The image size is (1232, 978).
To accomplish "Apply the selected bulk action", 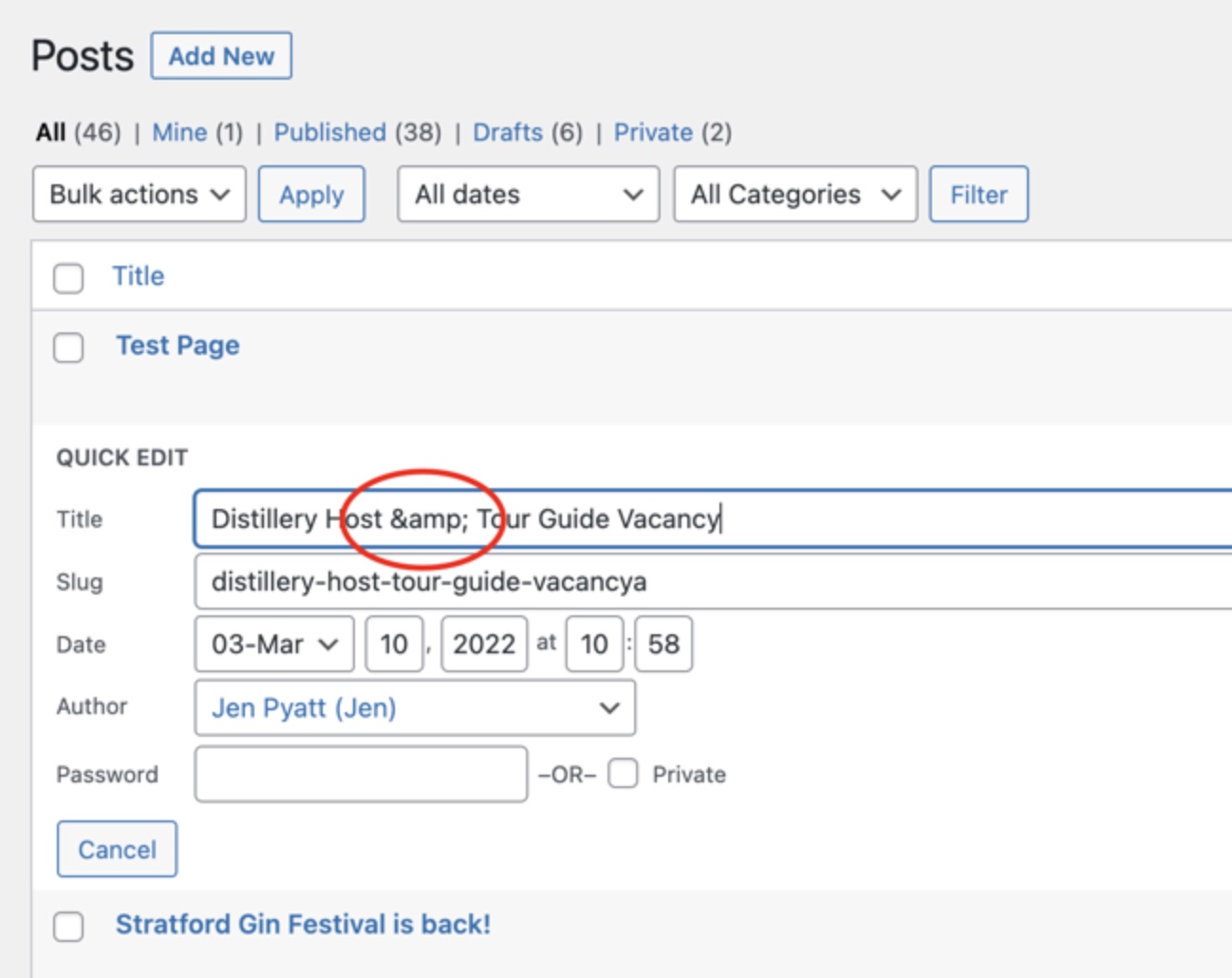I will 311,195.
